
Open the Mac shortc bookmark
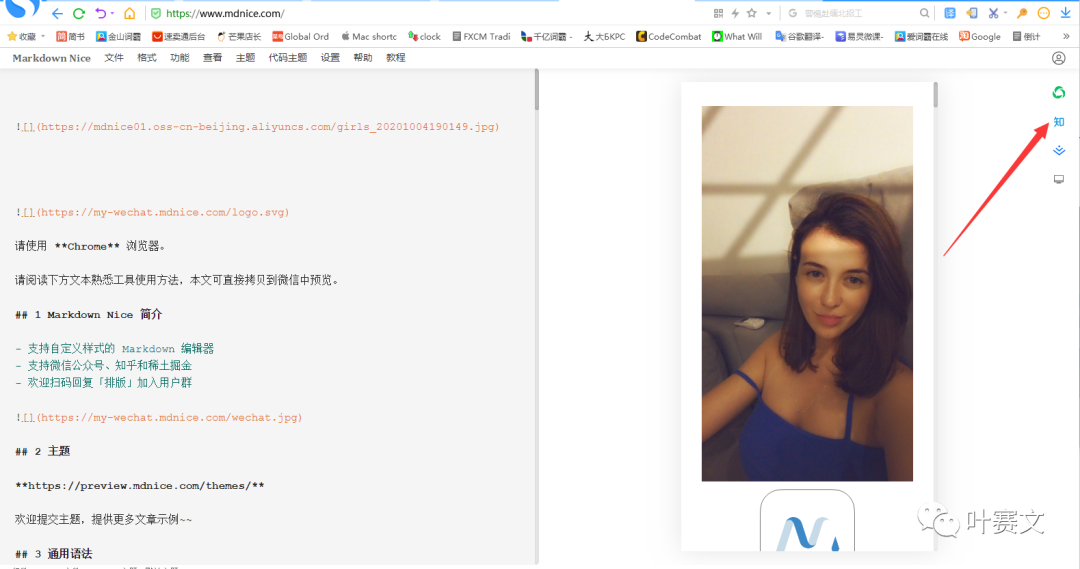coord(368,37)
